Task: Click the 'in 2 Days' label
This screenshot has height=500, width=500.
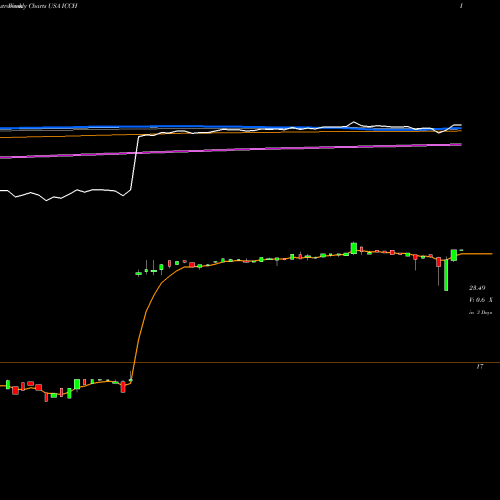Action: 481,313
